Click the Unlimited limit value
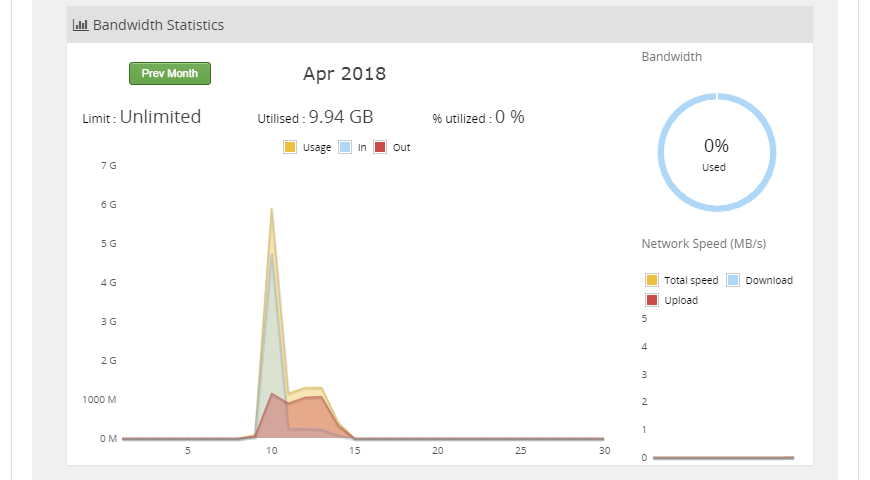 [160, 117]
